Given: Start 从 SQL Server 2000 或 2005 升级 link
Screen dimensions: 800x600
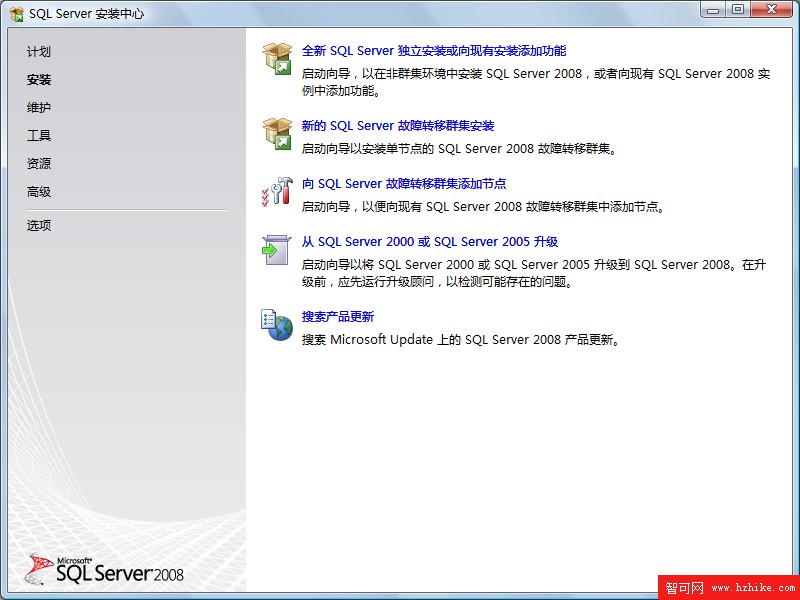Looking at the screenshot, I should [430, 242].
